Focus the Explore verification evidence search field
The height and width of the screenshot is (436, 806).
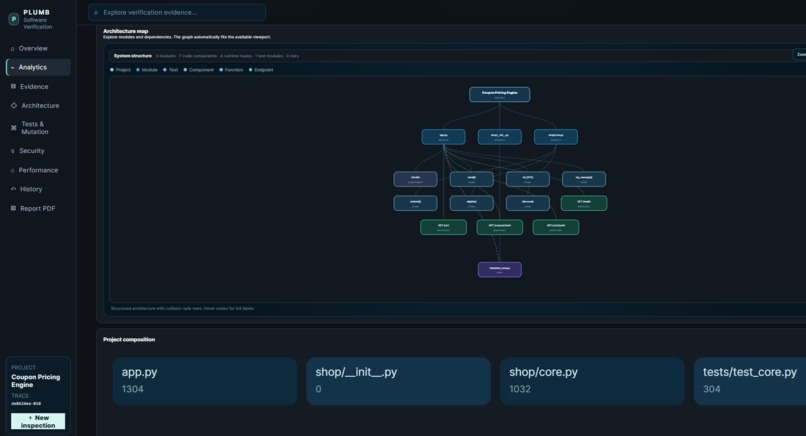click(177, 12)
